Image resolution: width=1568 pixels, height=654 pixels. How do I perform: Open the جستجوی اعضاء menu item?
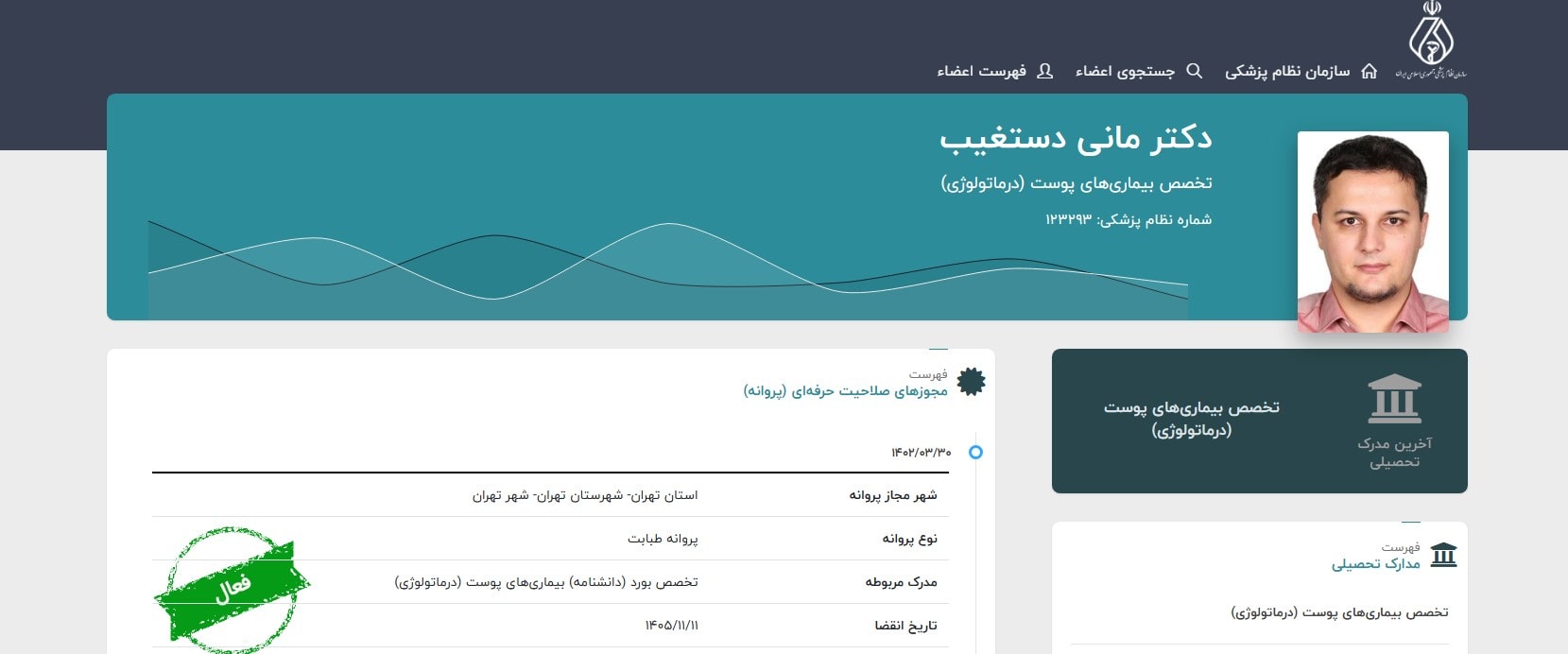(1125, 72)
